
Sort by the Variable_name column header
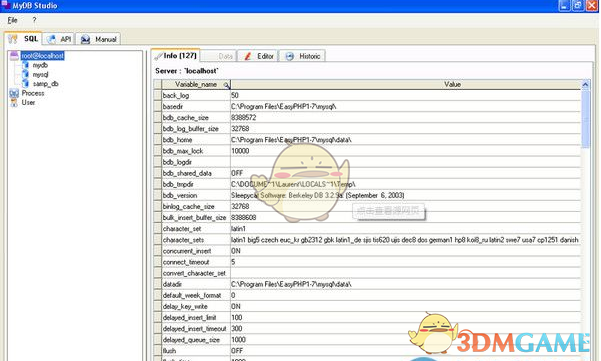click(x=196, y=84)
